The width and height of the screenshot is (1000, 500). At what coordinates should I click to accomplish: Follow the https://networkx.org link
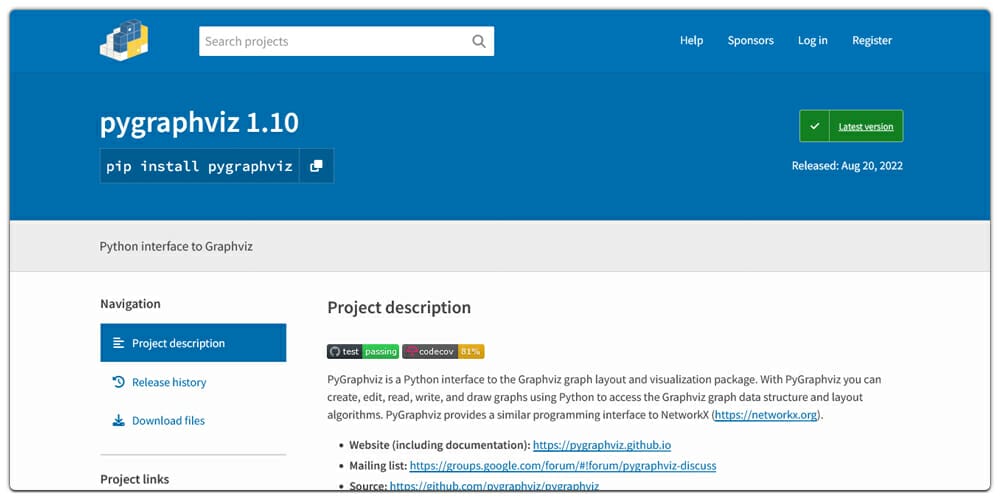coord(766,415)
